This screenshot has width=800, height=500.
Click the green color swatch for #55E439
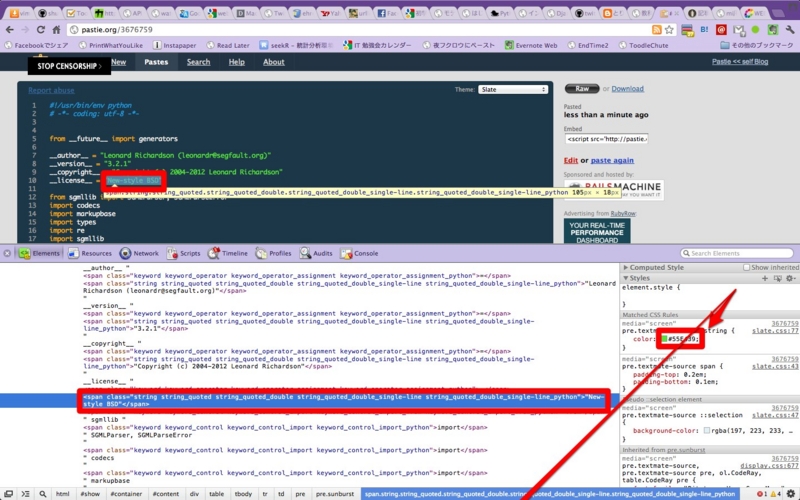(664, 339)
